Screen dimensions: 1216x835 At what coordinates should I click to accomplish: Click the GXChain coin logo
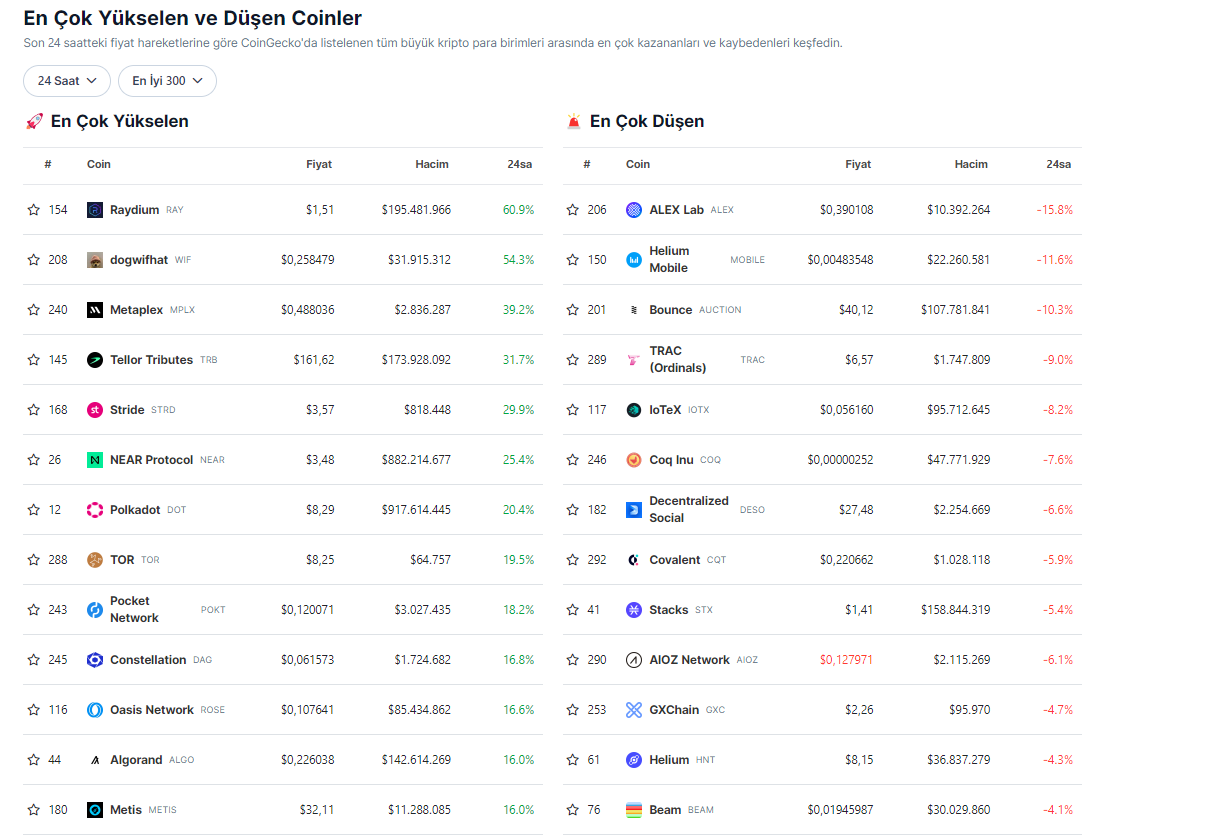click(x=634, y=710)
